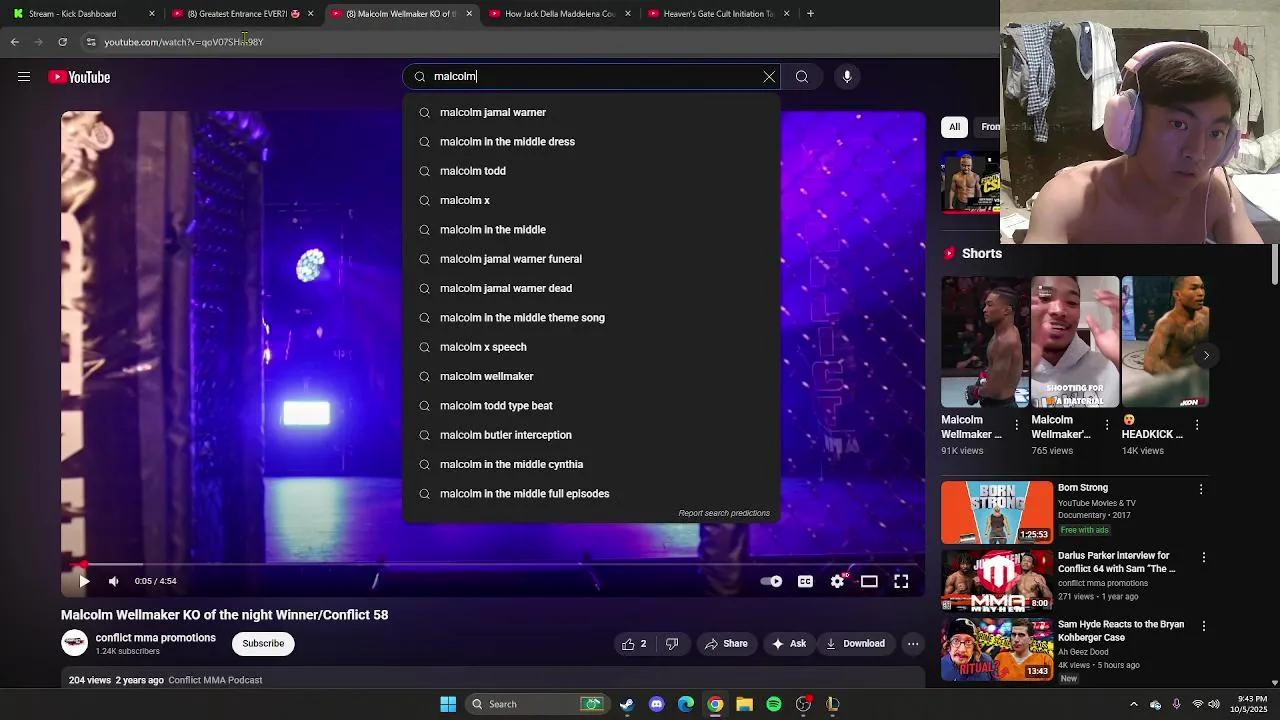
Task: Enter full screen mode
Action: [x=901, y=581]
